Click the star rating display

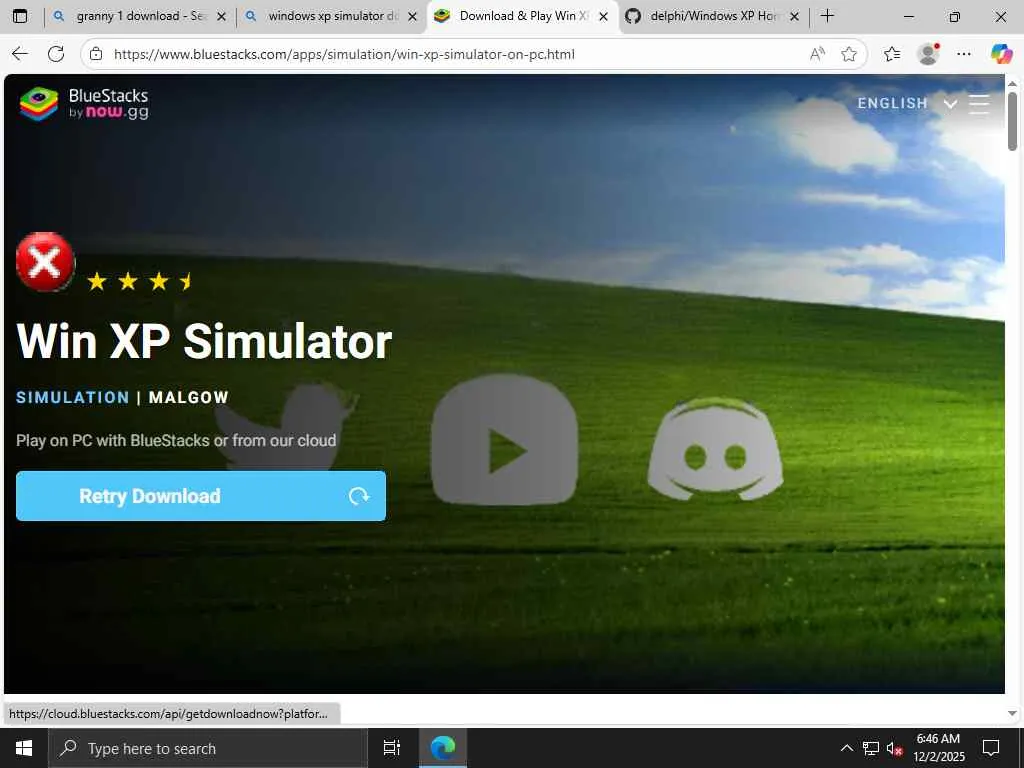pyautogui.click(x=140, y=281)
